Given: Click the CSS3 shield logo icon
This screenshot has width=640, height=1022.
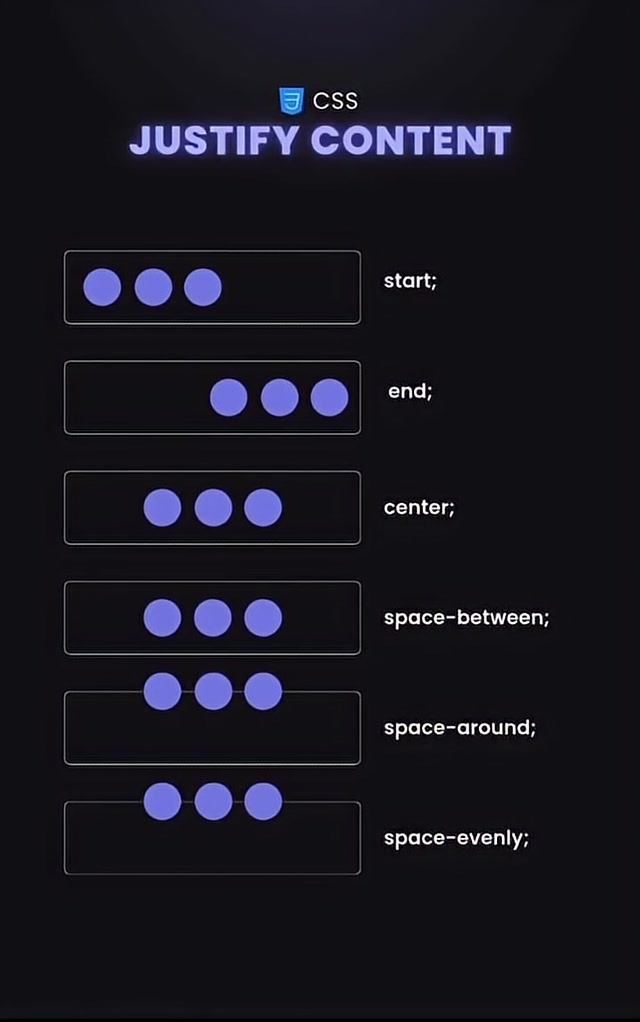Looking at the screenshot, I should 291,100.
